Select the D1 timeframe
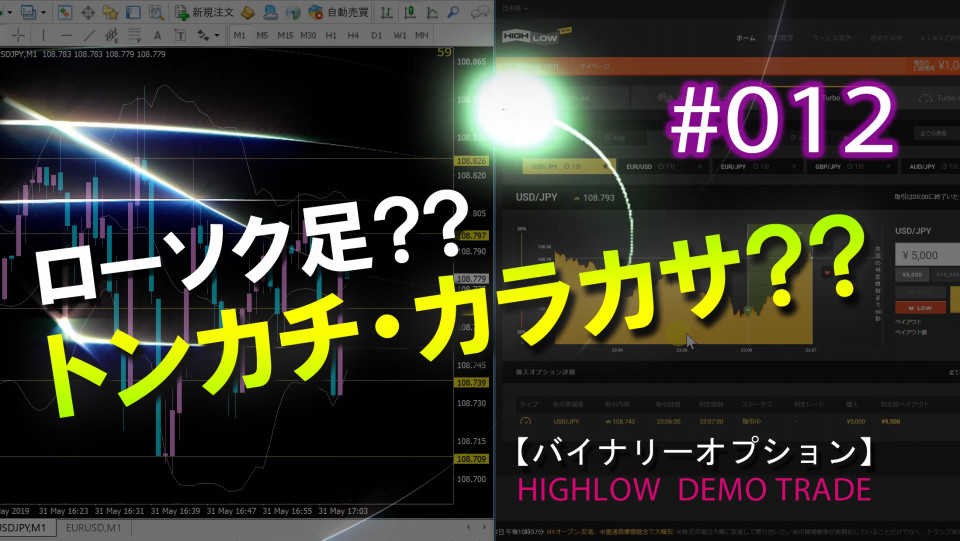Viewport: 960px width, 541px height. (x=377, y=35)
